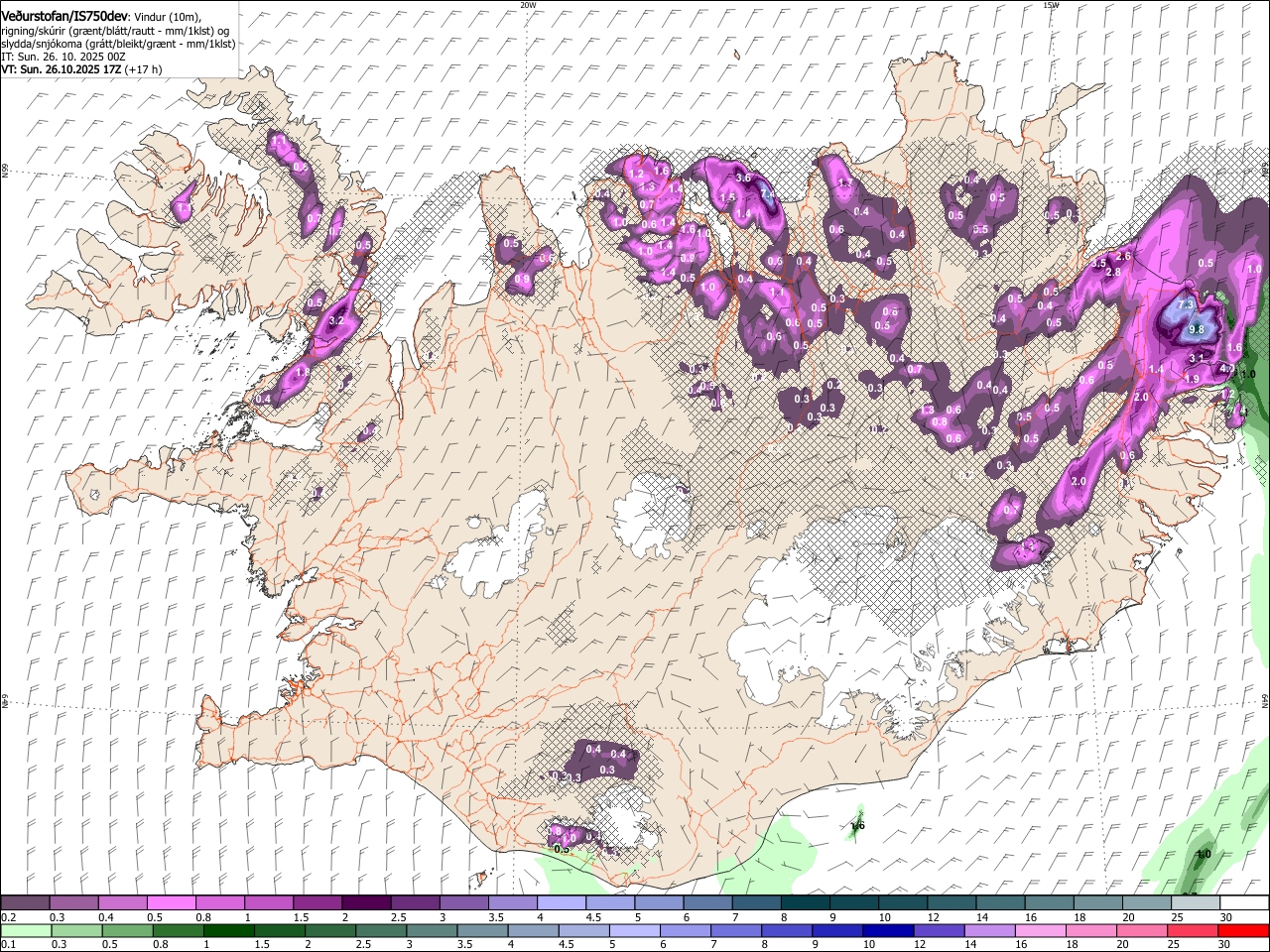The image size is (1270, 952).
Task: Select the 0.1 label on the rain scale
Action: click(x=9, y=945)
